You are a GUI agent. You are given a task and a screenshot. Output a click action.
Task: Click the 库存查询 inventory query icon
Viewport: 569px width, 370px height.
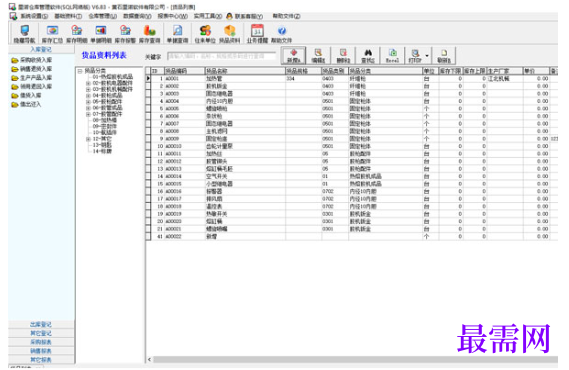pos(150,34)
